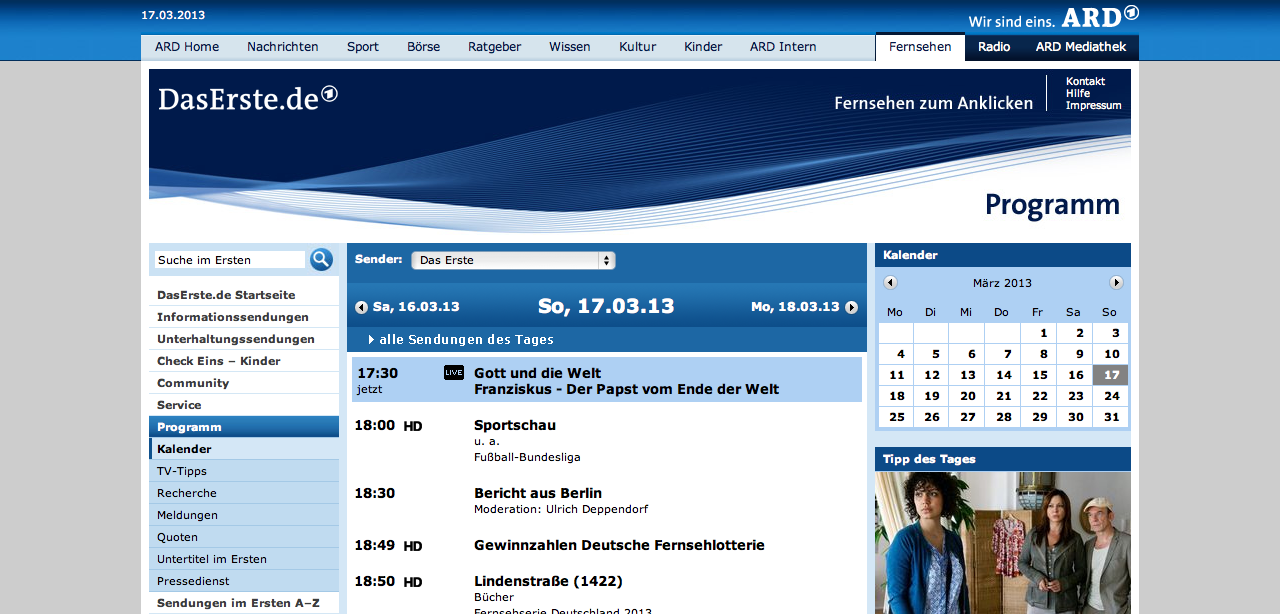Click next month arrow in Kalender
This screenshot has height=614, width=1280.
click(x=1116, y=283)
